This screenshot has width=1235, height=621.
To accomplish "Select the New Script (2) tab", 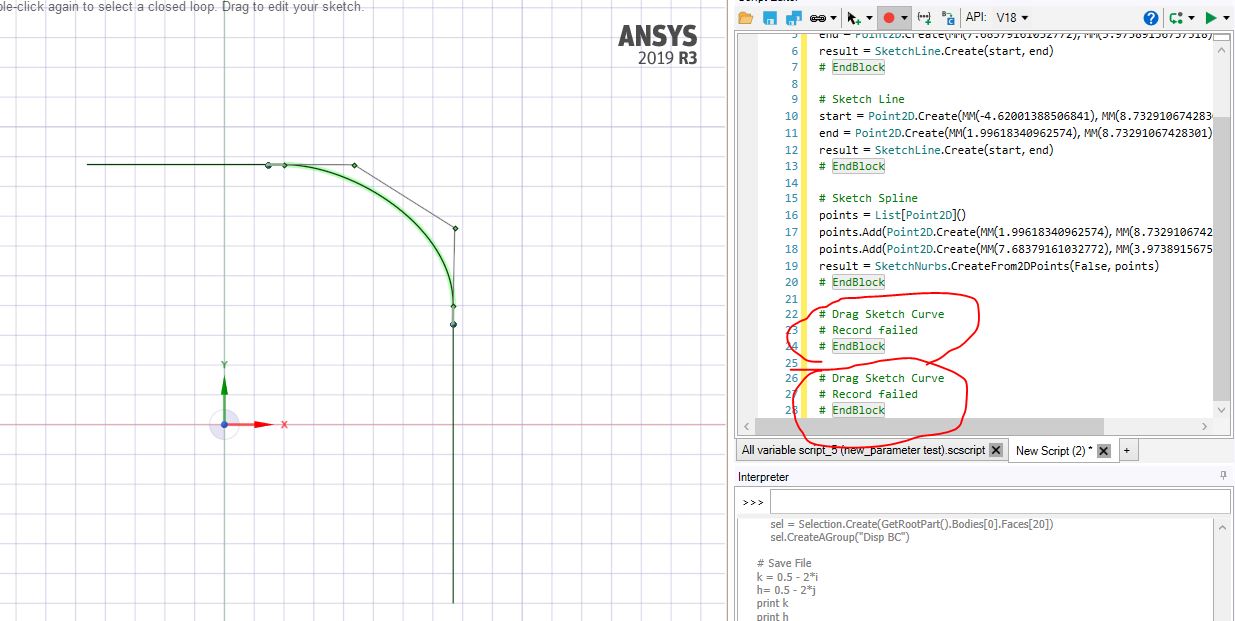I will pos(1052,451).
